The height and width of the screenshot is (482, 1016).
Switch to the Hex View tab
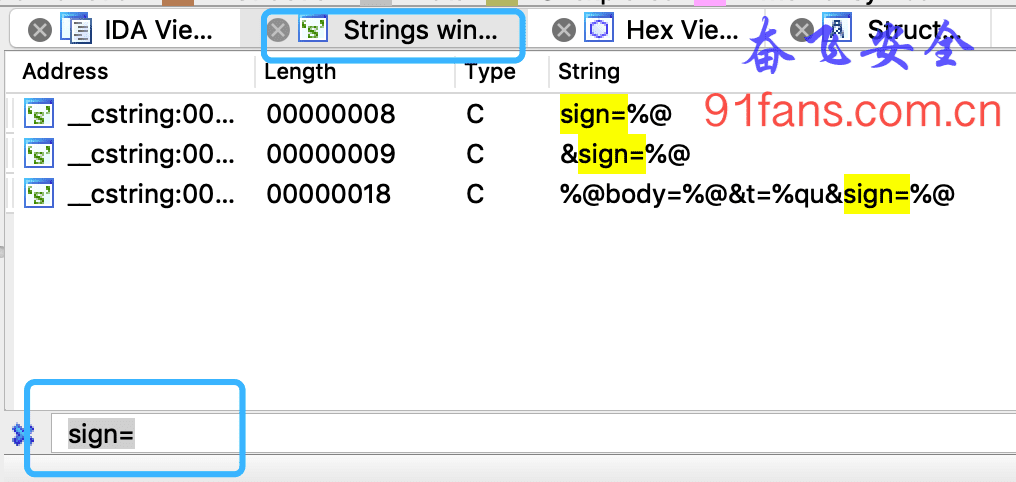[682, 30]
